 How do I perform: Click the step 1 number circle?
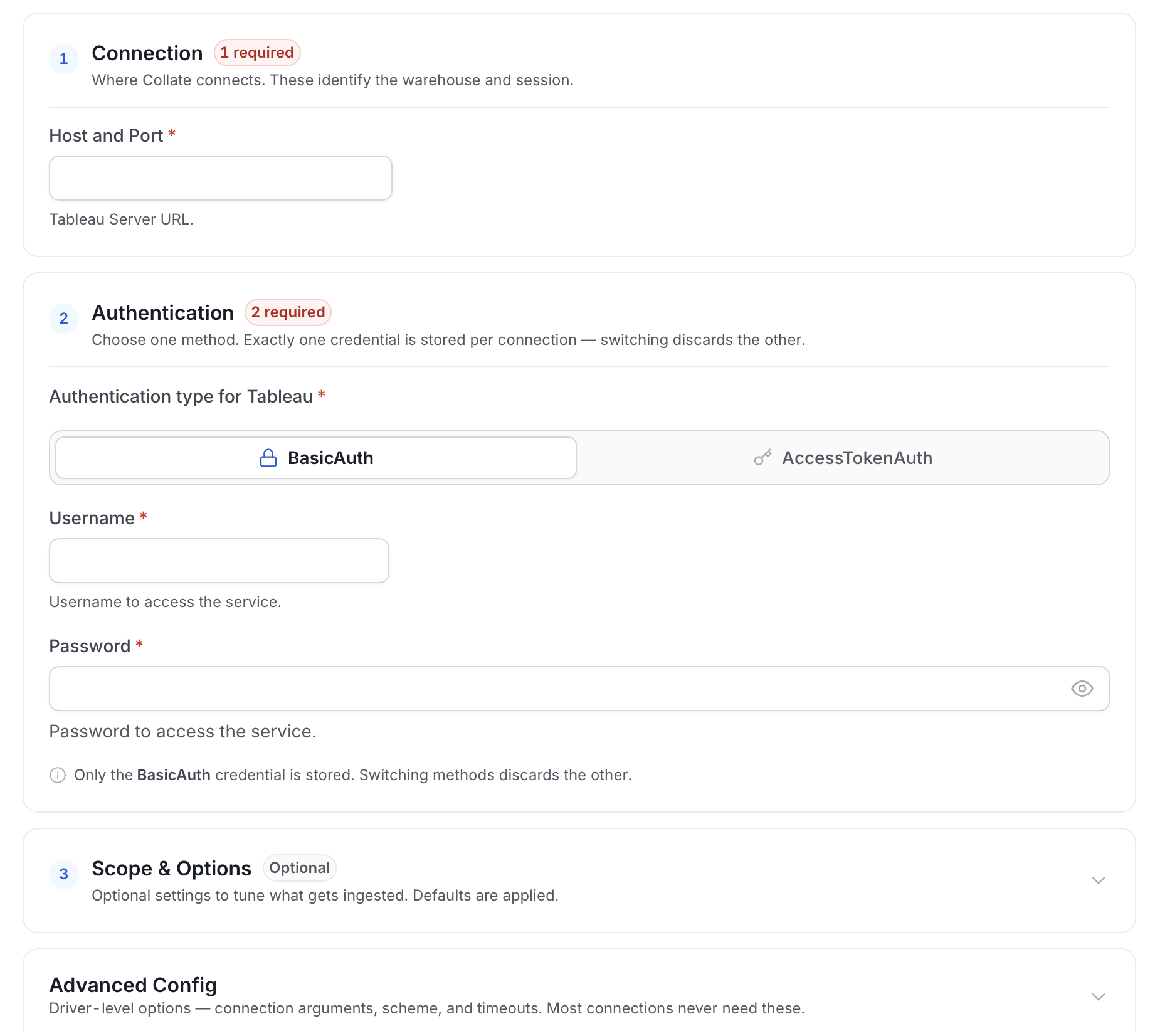click(x=64, y=59)
